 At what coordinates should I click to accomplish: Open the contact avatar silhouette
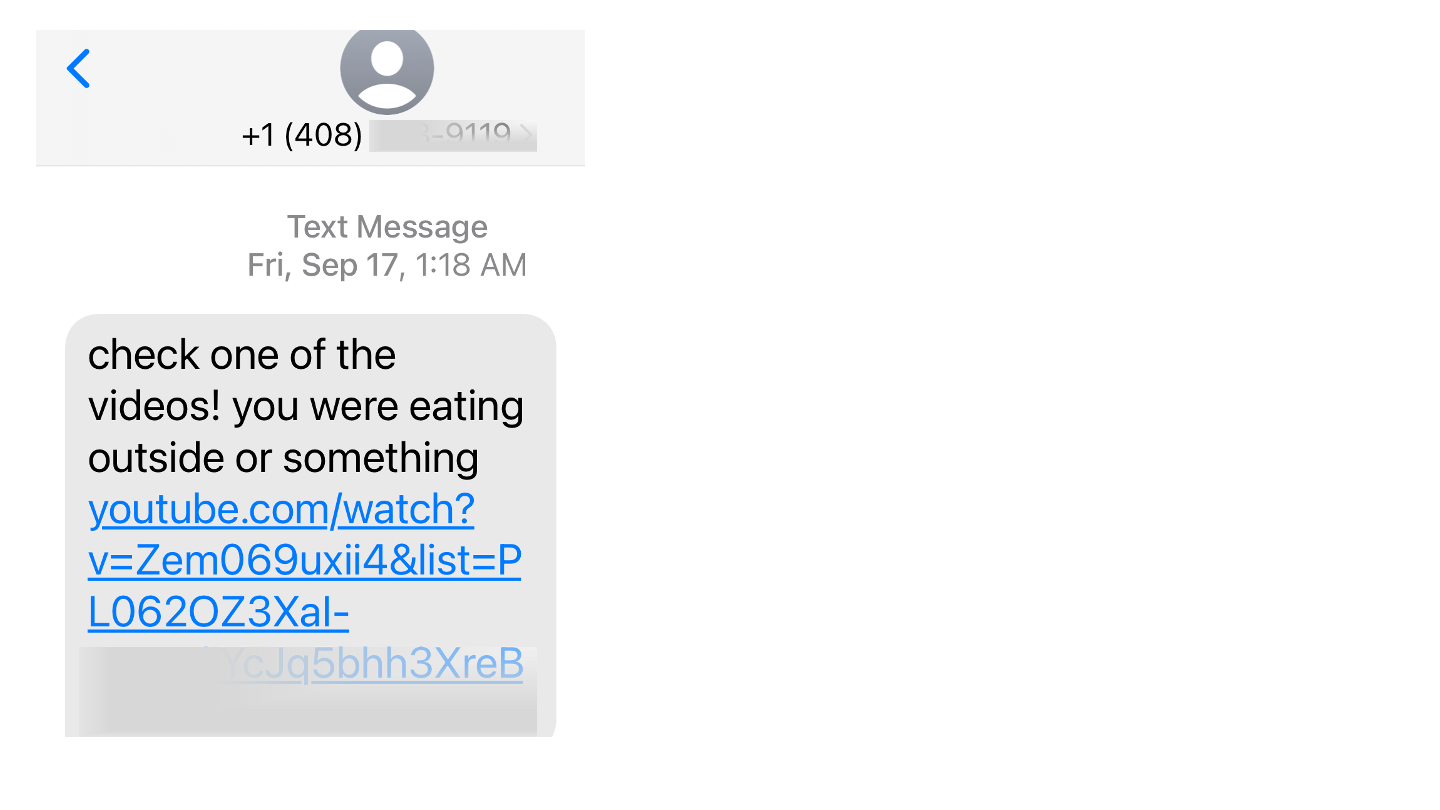(x=387, y=70)
